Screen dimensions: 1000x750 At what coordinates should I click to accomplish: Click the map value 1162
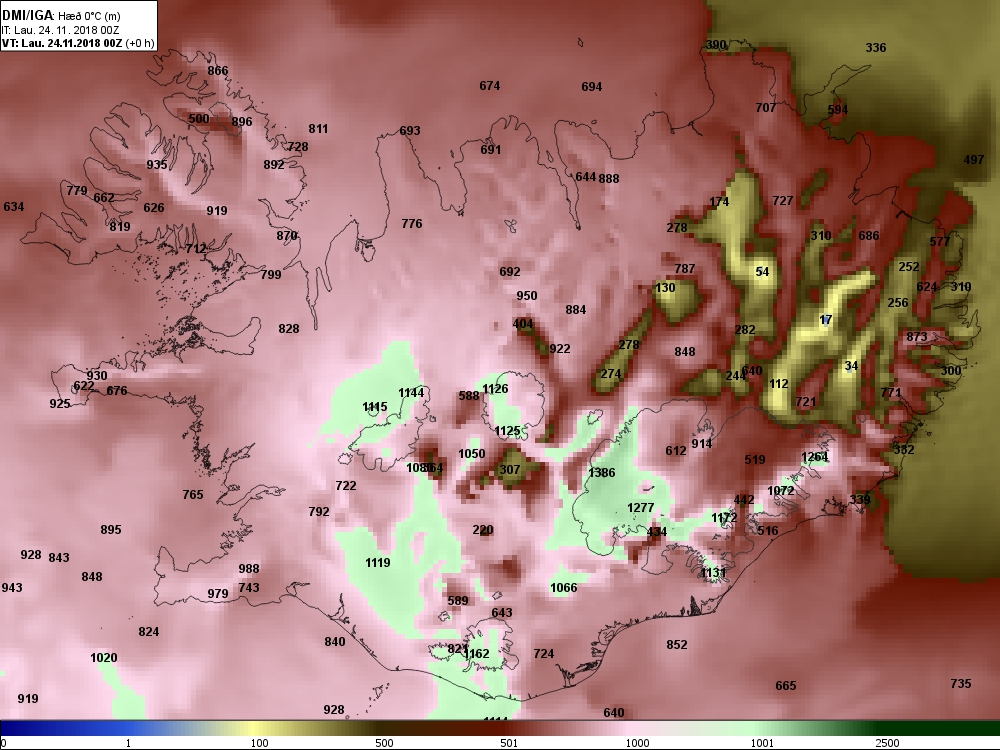(476, 654)
